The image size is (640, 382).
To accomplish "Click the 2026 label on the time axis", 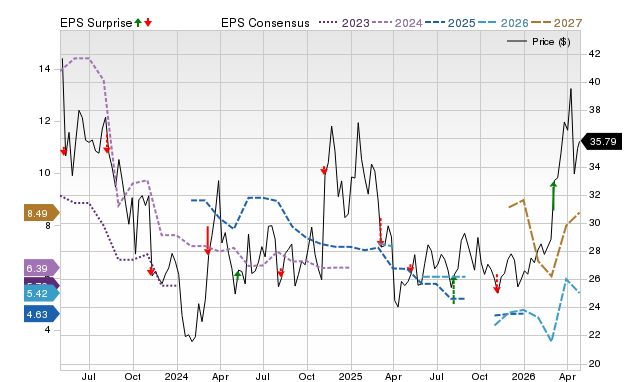I will [524, 376].
